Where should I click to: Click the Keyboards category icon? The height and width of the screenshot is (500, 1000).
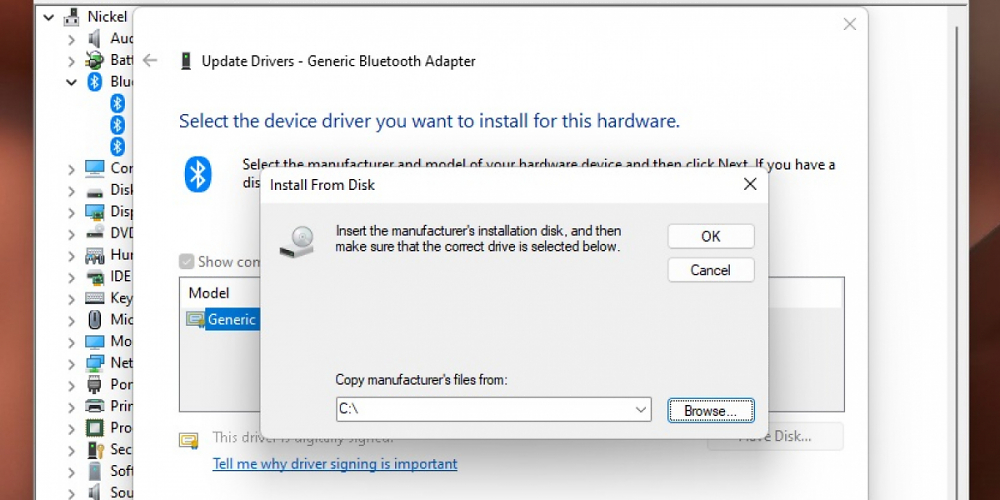(x=94, y=298)
